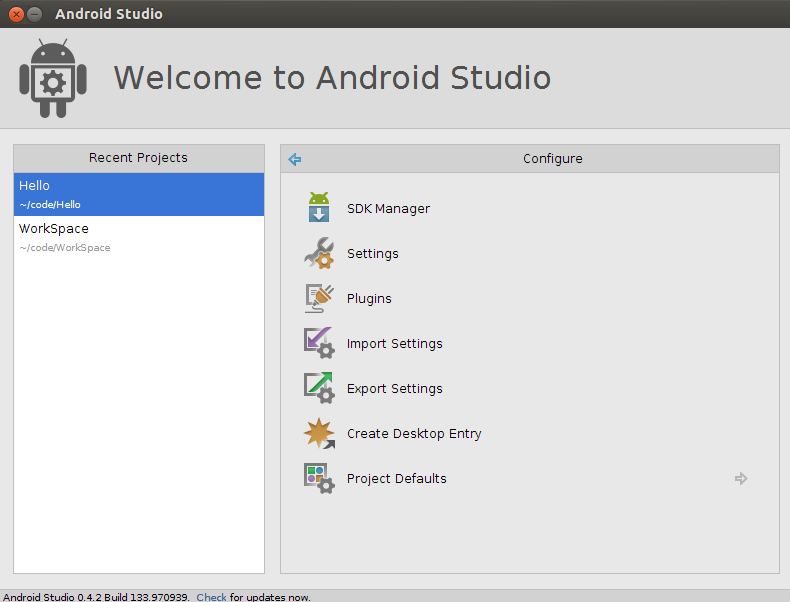Viewport: 790px width, 602px height.
Task: Open Plugins entry
Action: click(x=369, y=299)
